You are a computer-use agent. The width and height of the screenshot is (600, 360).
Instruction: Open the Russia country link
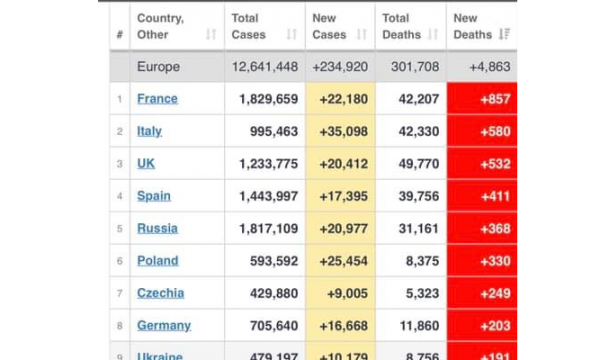(157, 228)
